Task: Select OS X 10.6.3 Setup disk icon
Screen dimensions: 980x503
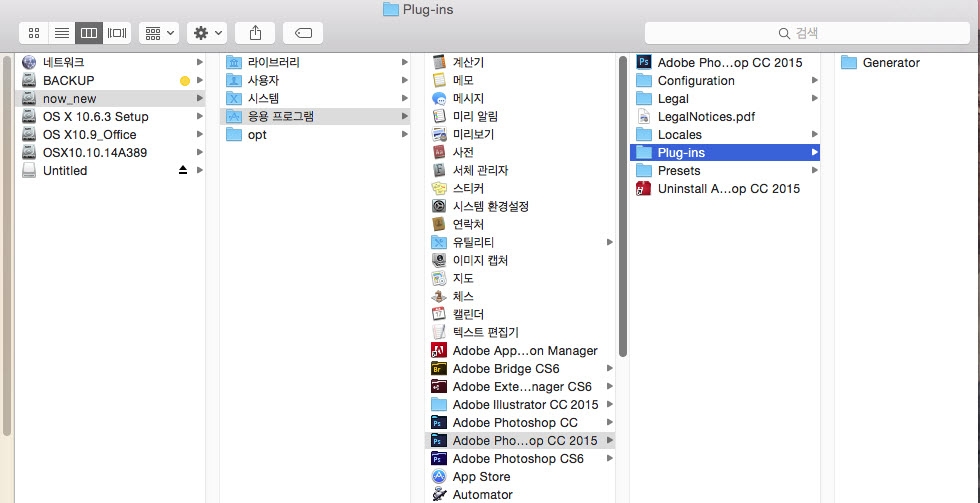Action: point(29,117)
